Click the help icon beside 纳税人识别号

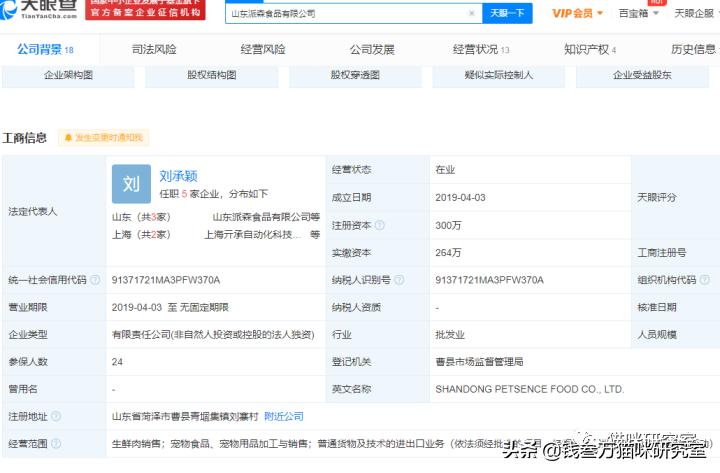[399, 280]
